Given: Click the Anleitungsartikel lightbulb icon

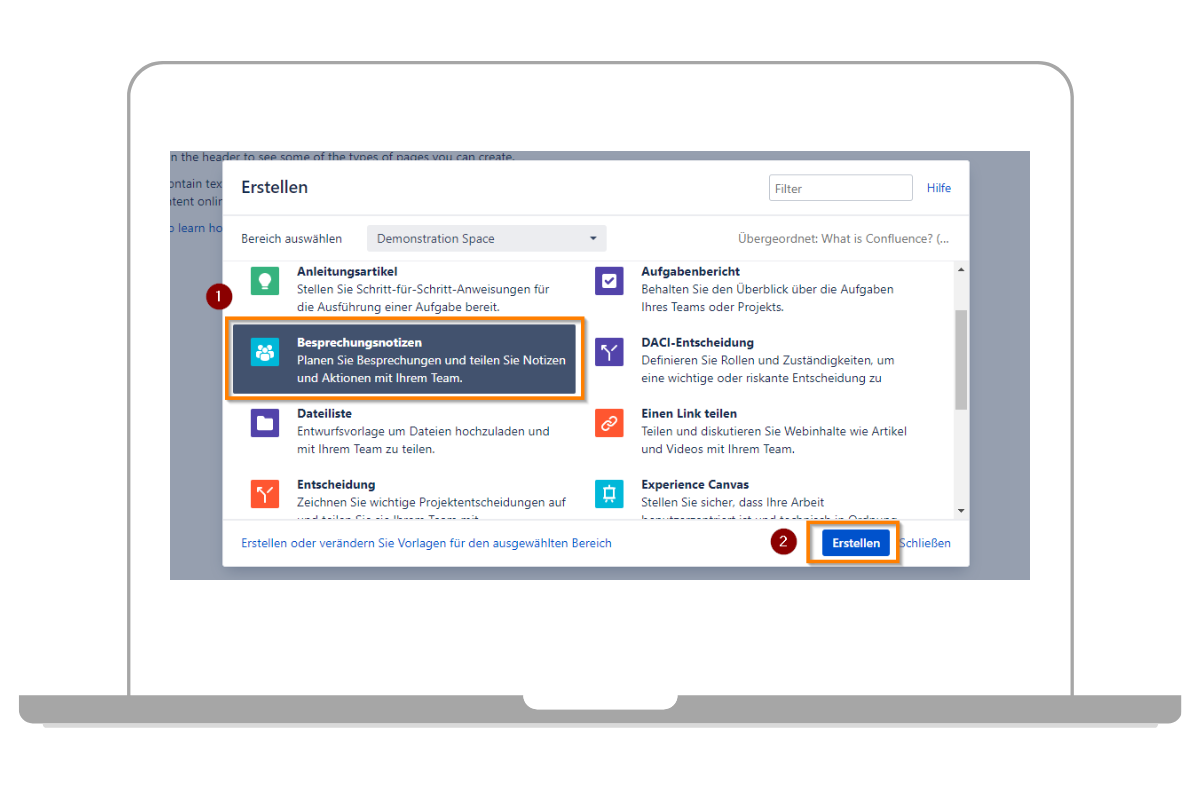Looking at the screenshot, I should pos(265,280).
